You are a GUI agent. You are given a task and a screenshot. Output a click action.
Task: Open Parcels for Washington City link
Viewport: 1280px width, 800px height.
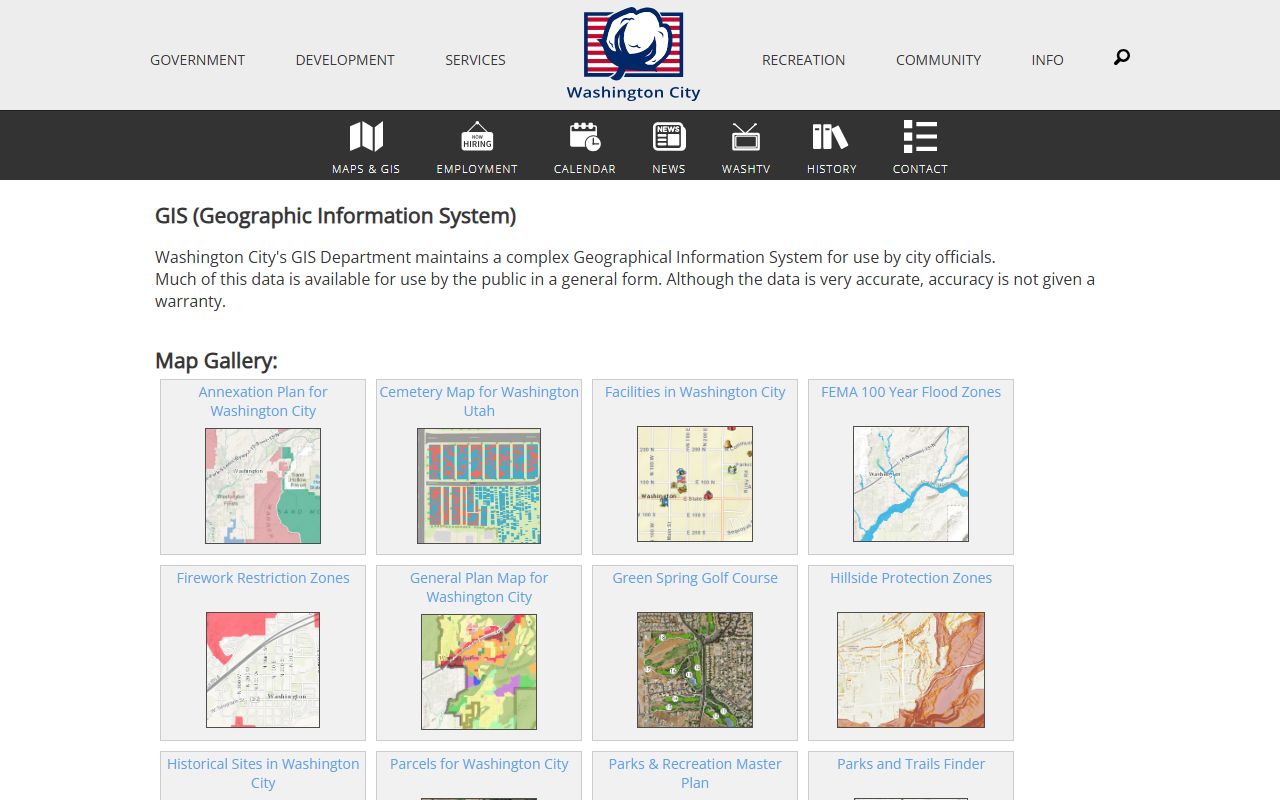point(479,764)
